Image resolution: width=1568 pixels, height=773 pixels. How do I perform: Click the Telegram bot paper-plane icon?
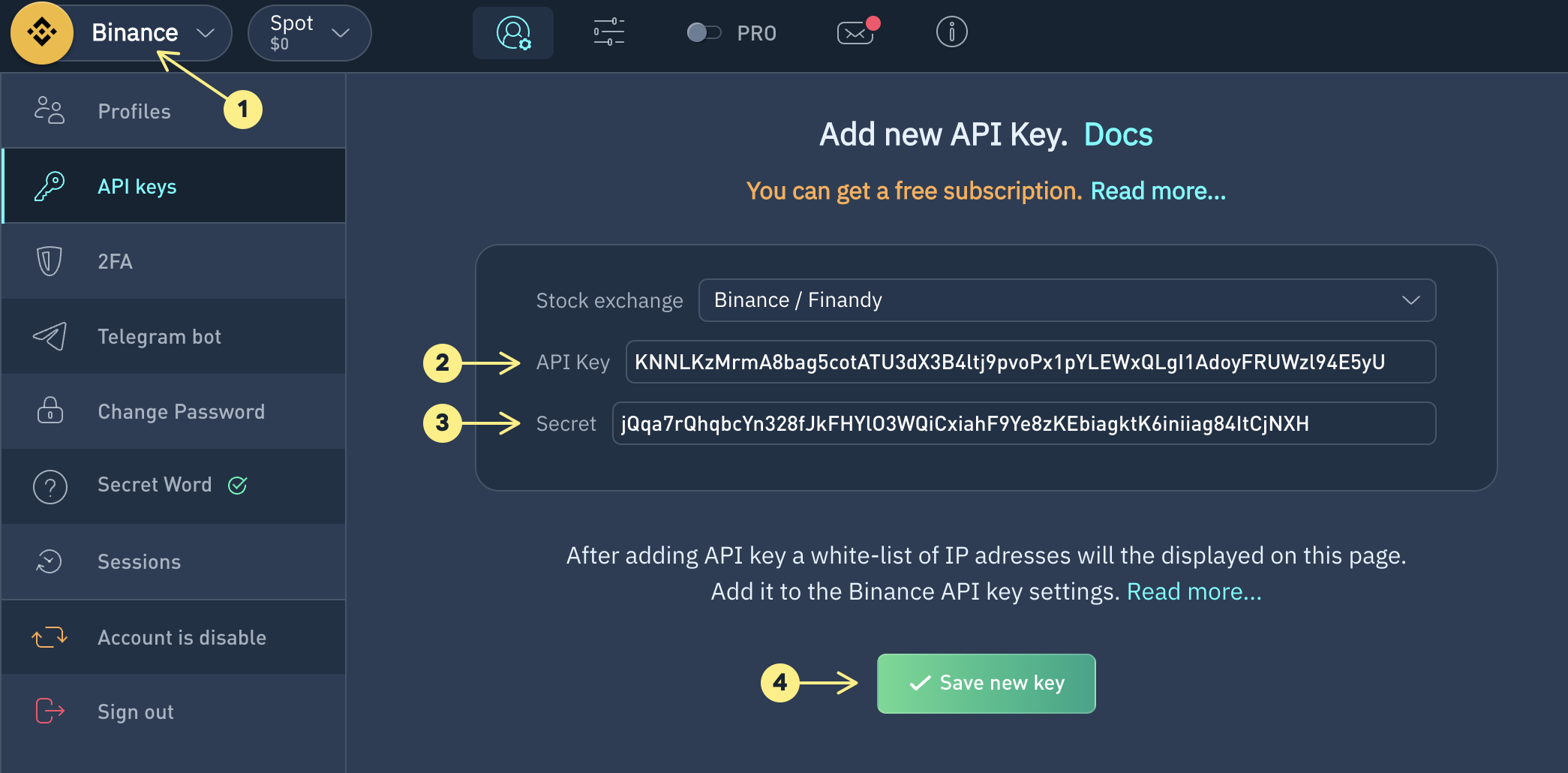point(50,336)
